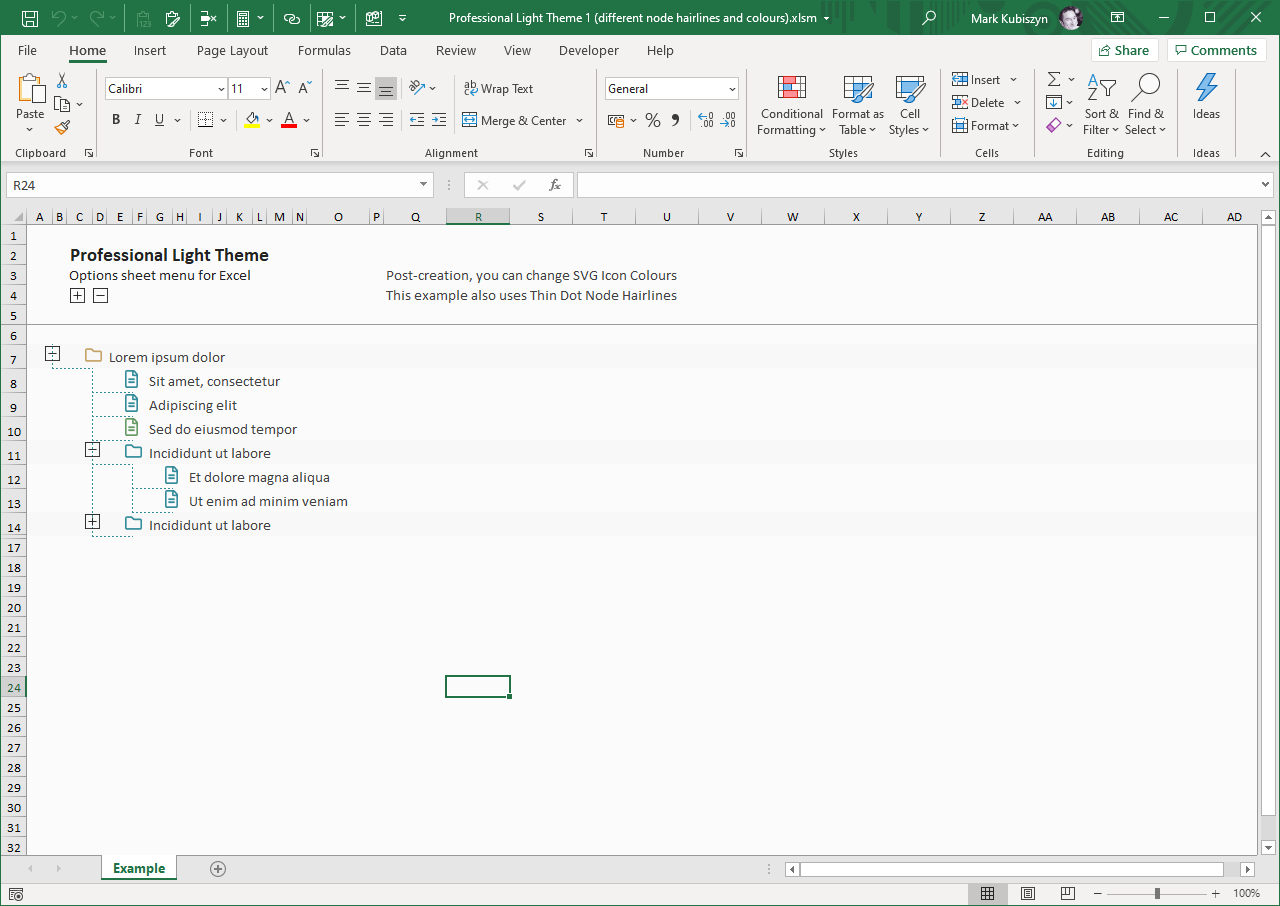The height and width of the screenshot is (906, 1280).
Task: Click the Format Painter icon
Action: click(62, 128)
